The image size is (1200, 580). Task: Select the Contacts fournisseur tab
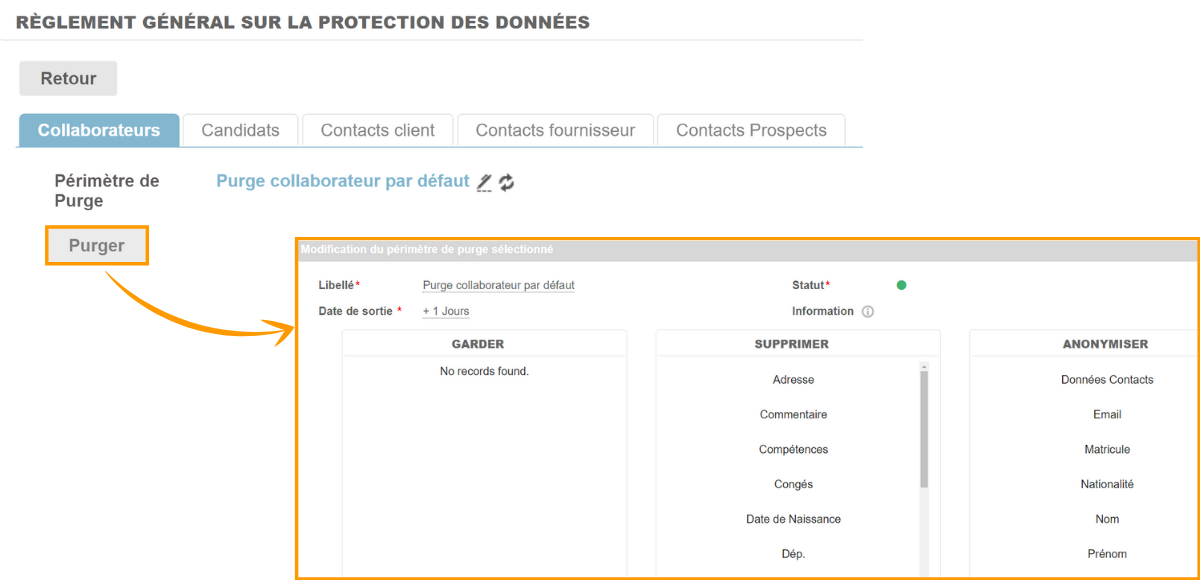tap(555, 130)
